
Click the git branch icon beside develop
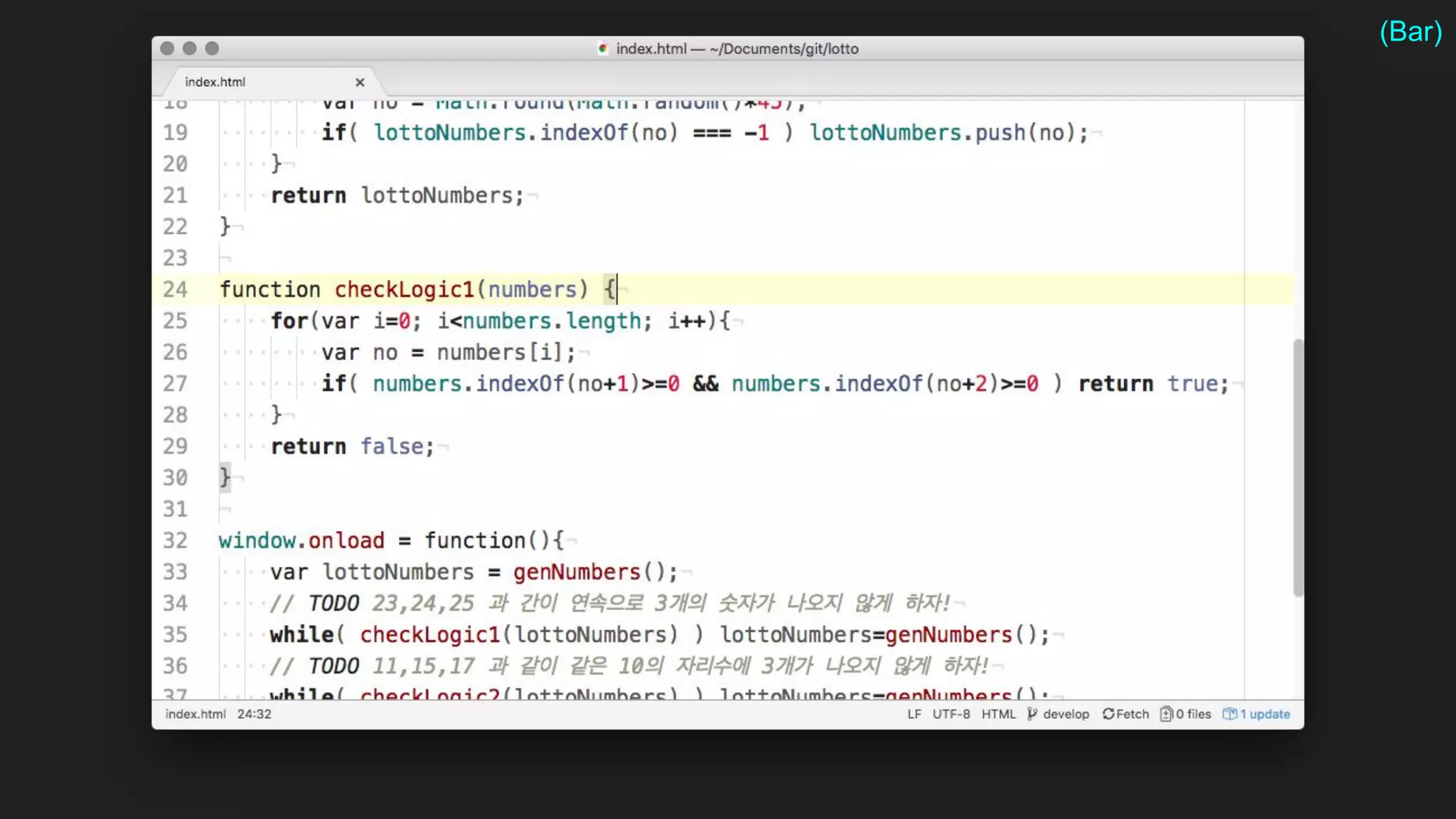click(1032, 714)
